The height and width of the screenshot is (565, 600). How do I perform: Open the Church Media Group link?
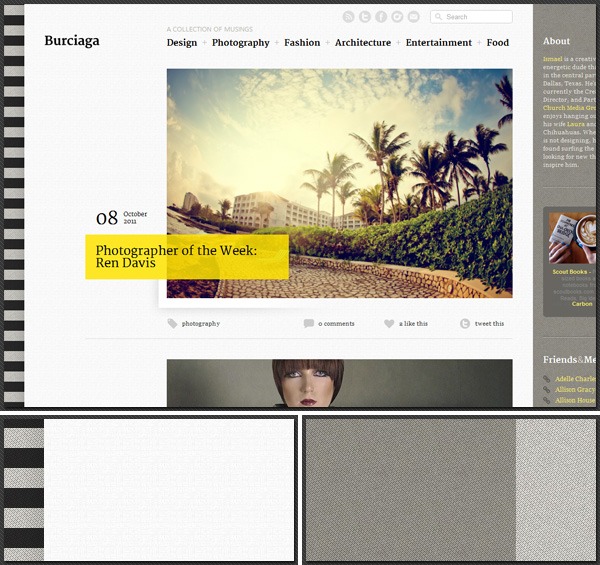pos(569,108)
